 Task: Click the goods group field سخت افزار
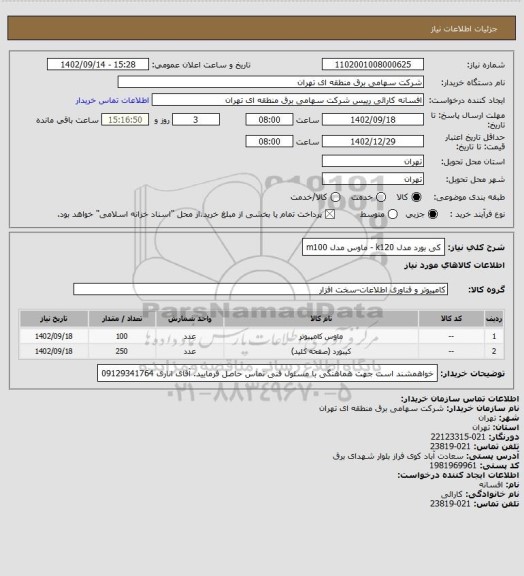260,289
